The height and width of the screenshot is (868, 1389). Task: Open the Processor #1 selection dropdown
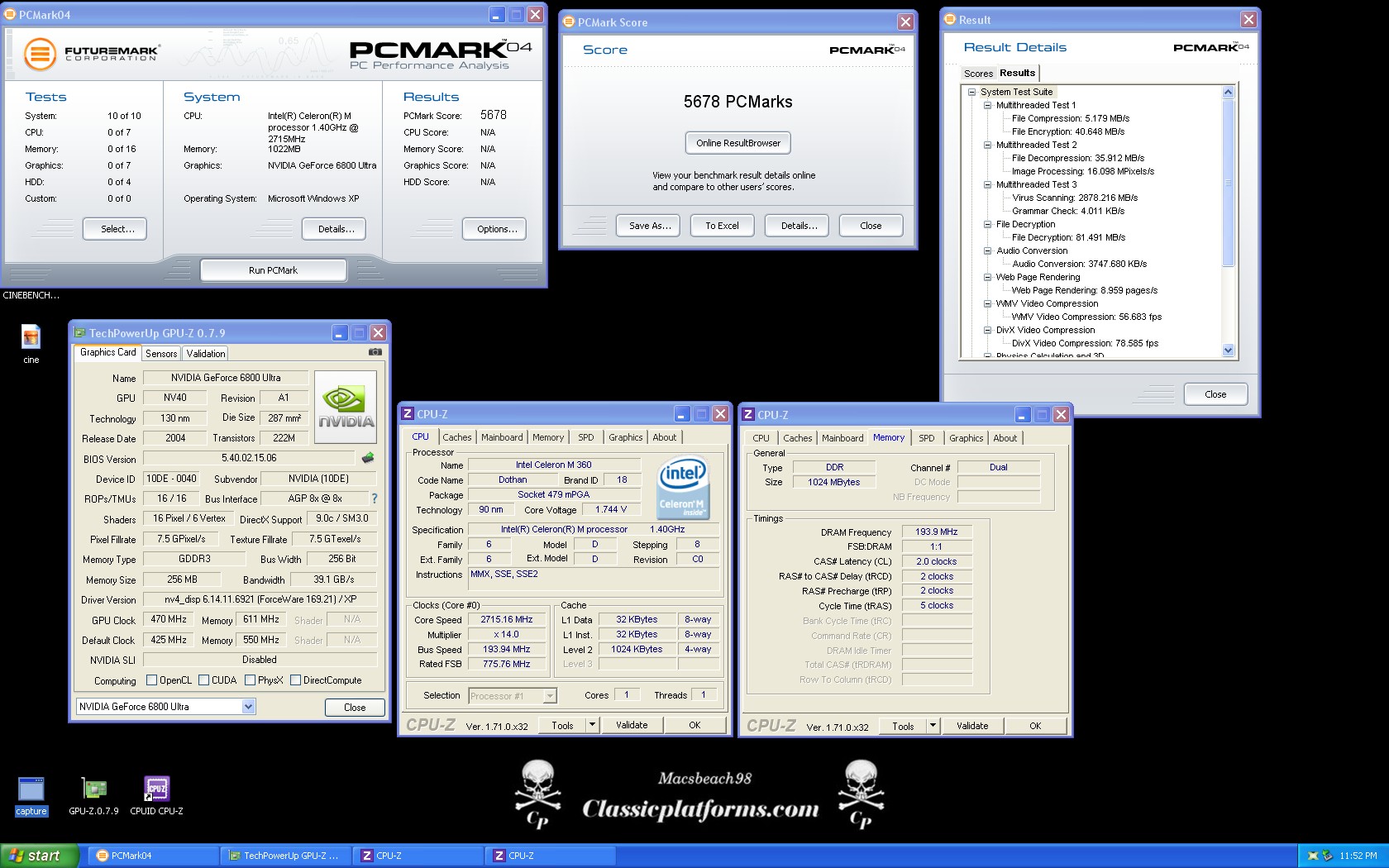pos(550,696)
